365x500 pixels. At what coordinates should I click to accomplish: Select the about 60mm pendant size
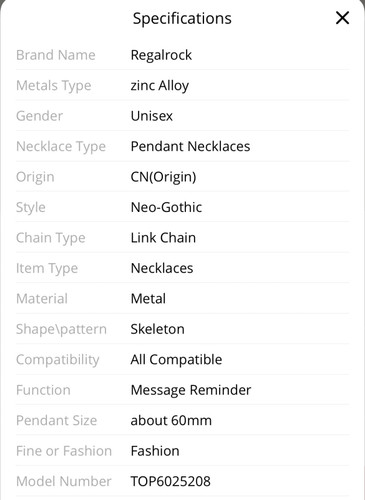pyautogui.click(x=171, y=421)
